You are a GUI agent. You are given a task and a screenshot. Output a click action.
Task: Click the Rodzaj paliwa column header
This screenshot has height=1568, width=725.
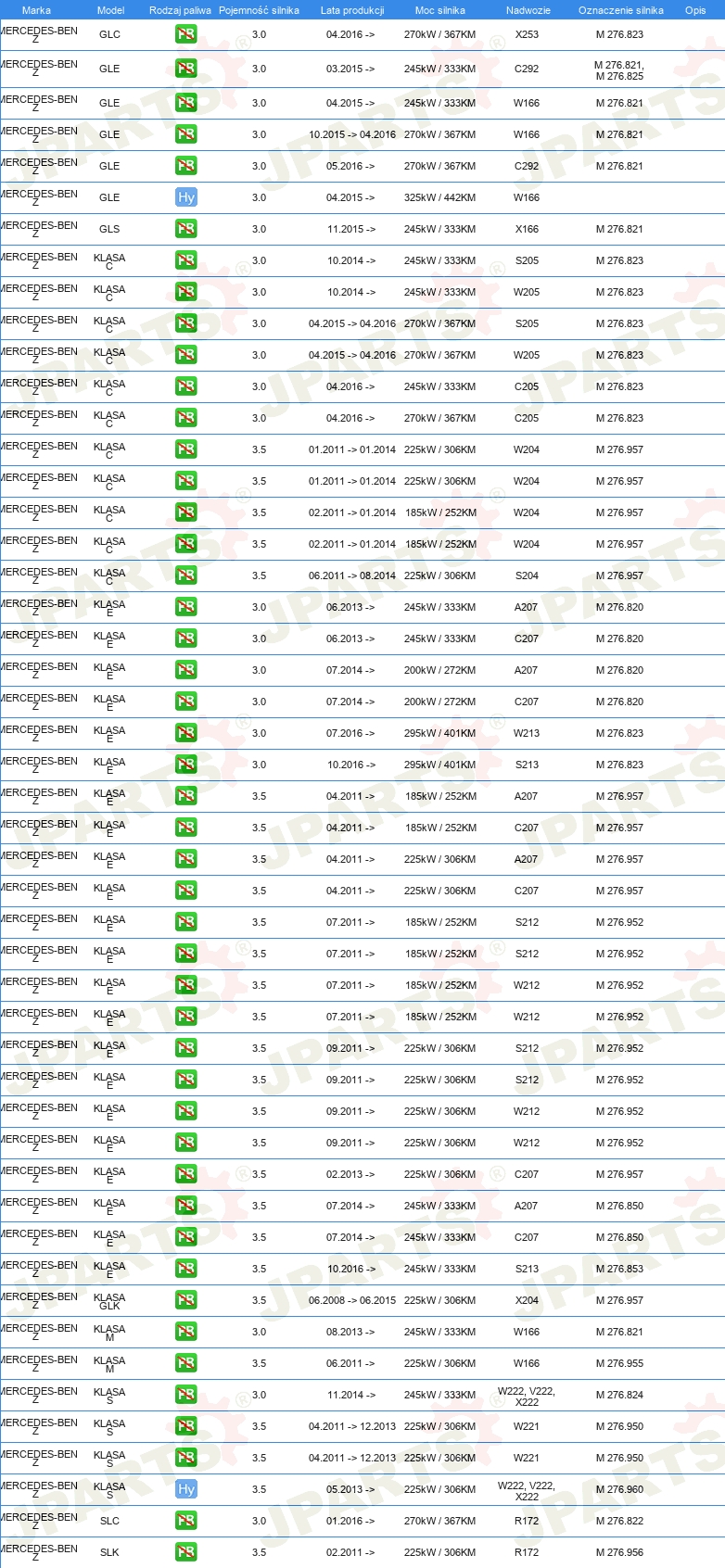tap(180, 10)
